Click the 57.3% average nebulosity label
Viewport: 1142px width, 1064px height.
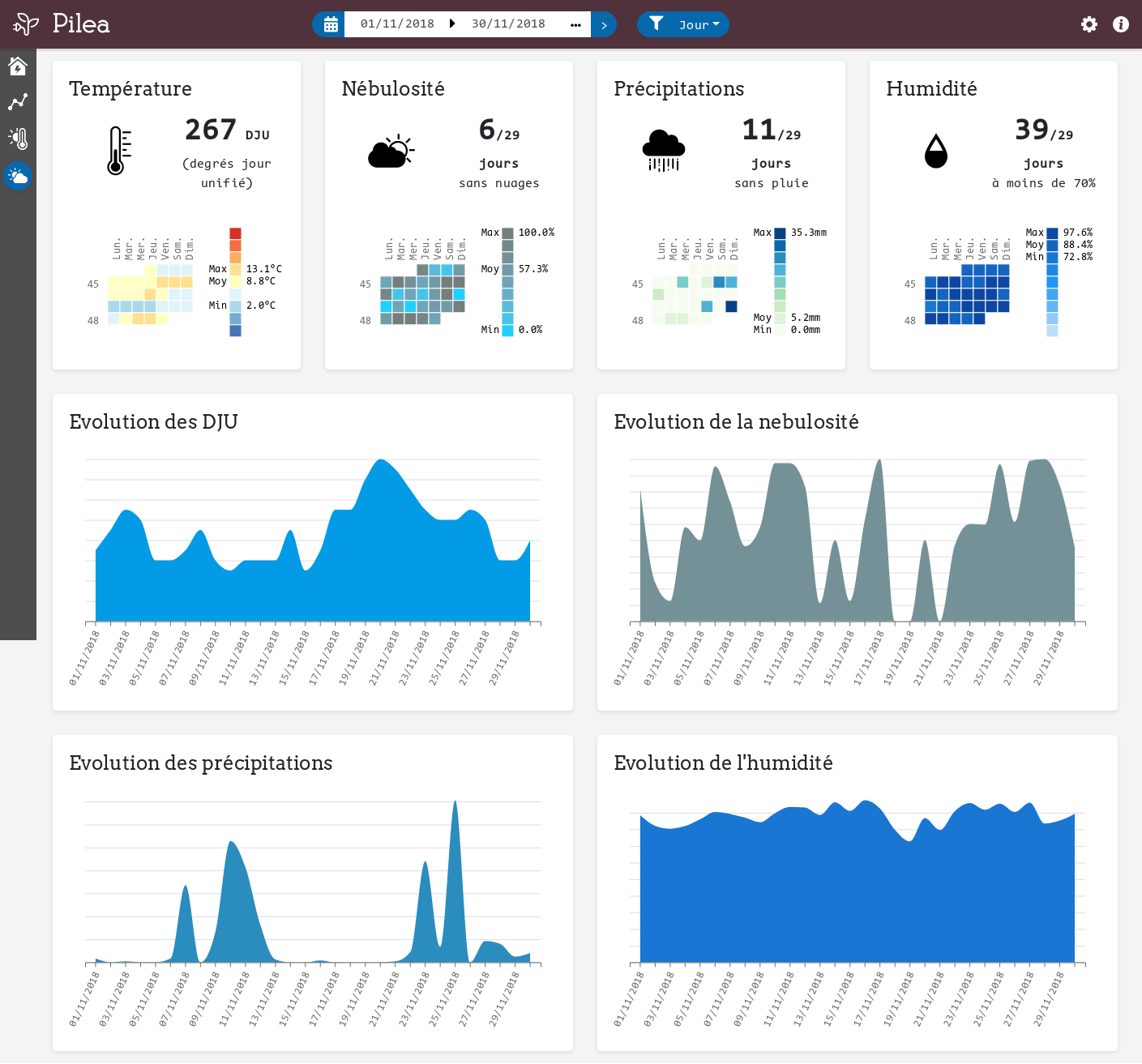tap(533, 269)
